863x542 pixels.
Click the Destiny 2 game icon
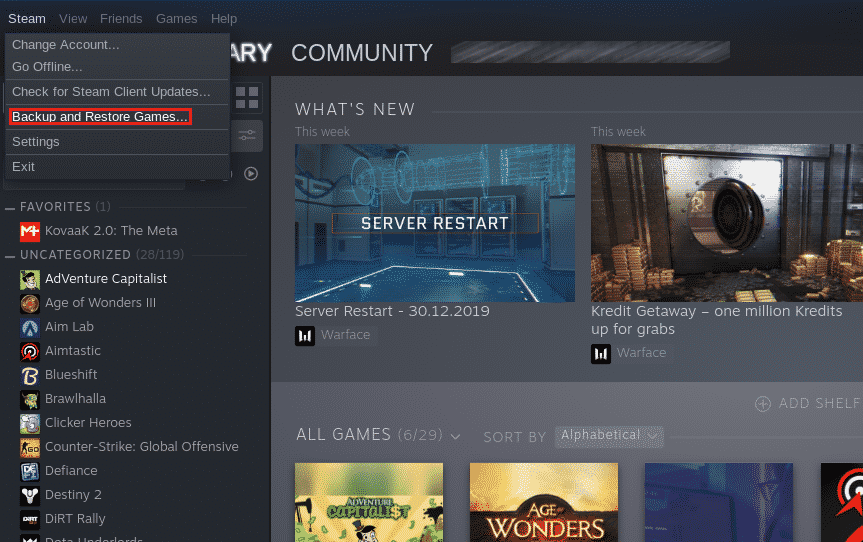(x=30, y=496)
